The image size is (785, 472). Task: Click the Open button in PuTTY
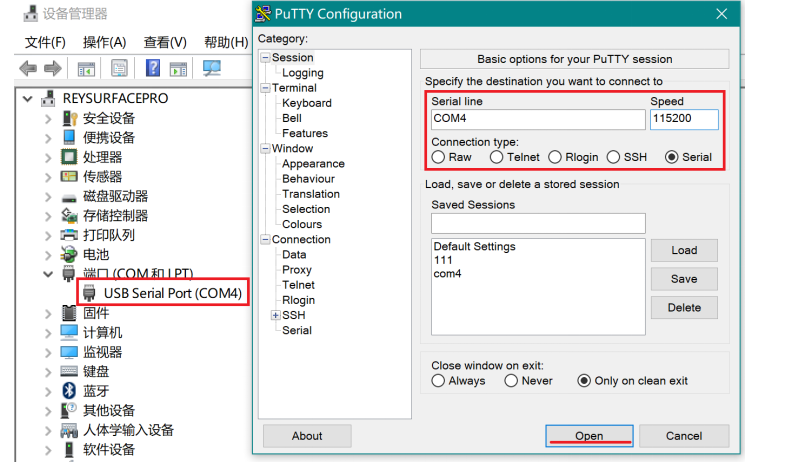click(x=588, y=435)
